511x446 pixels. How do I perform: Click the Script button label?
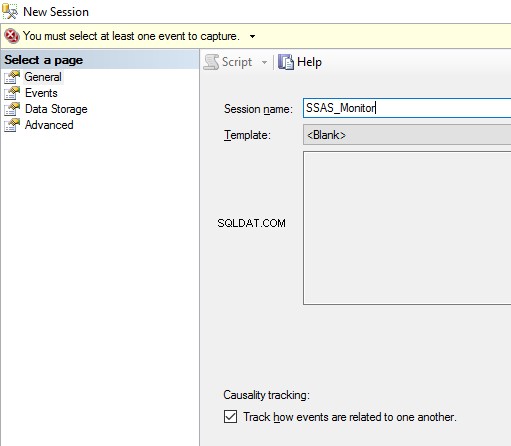click(237, 62)
